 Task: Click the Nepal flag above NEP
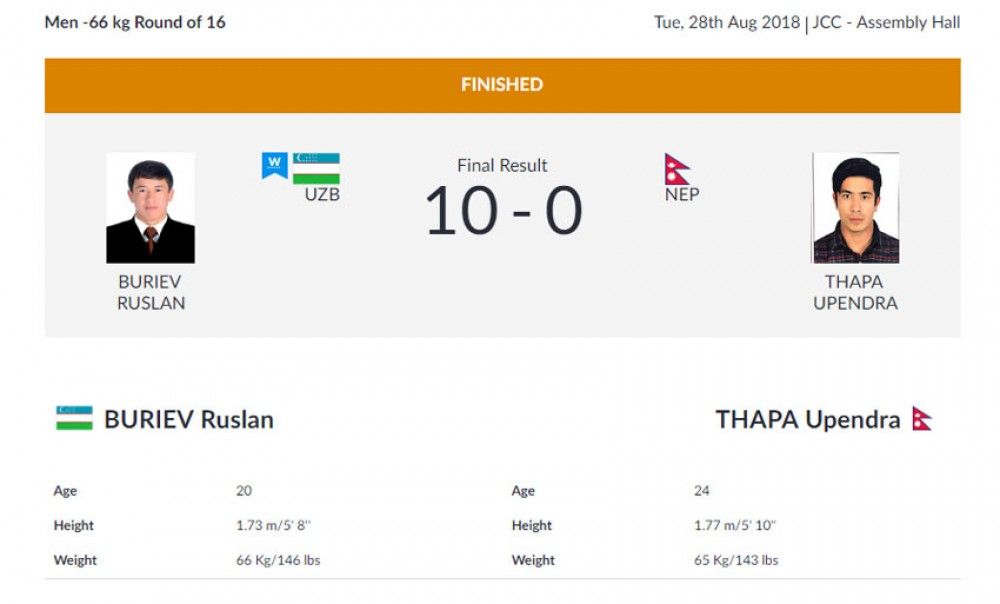tap(677, 169)
